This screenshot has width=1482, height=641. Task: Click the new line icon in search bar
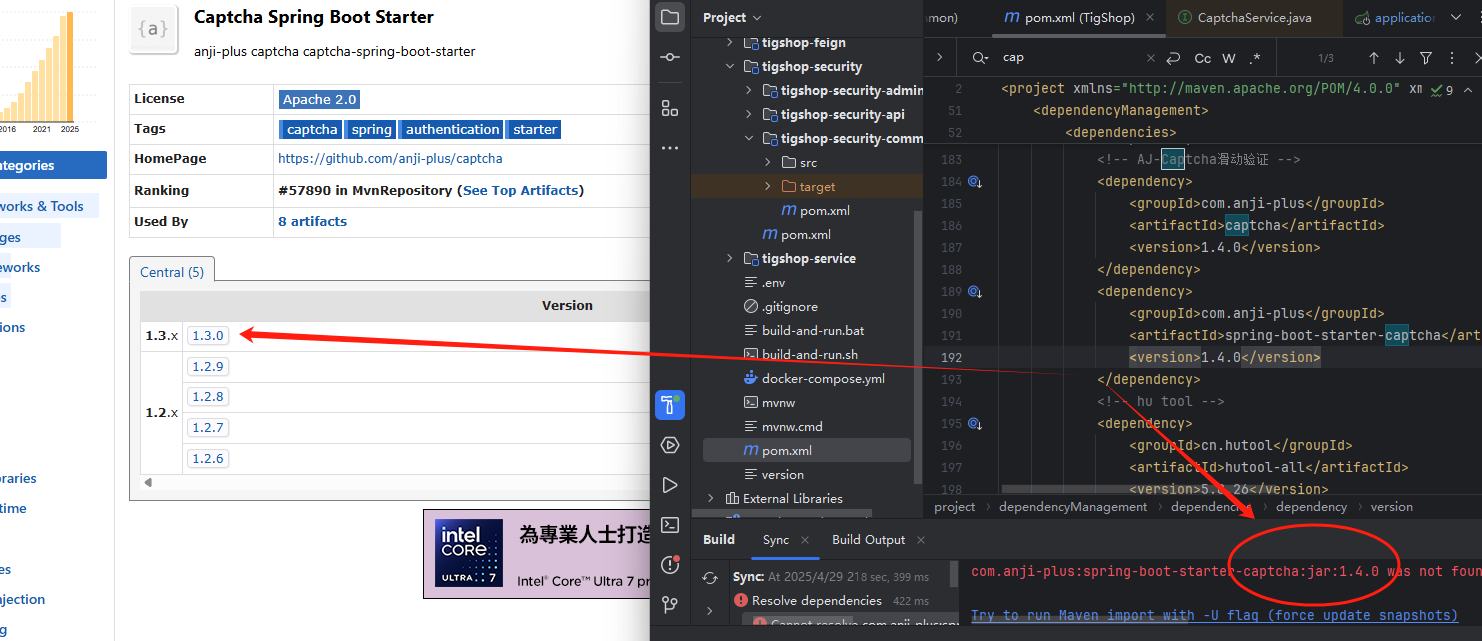click(1174, 58)
